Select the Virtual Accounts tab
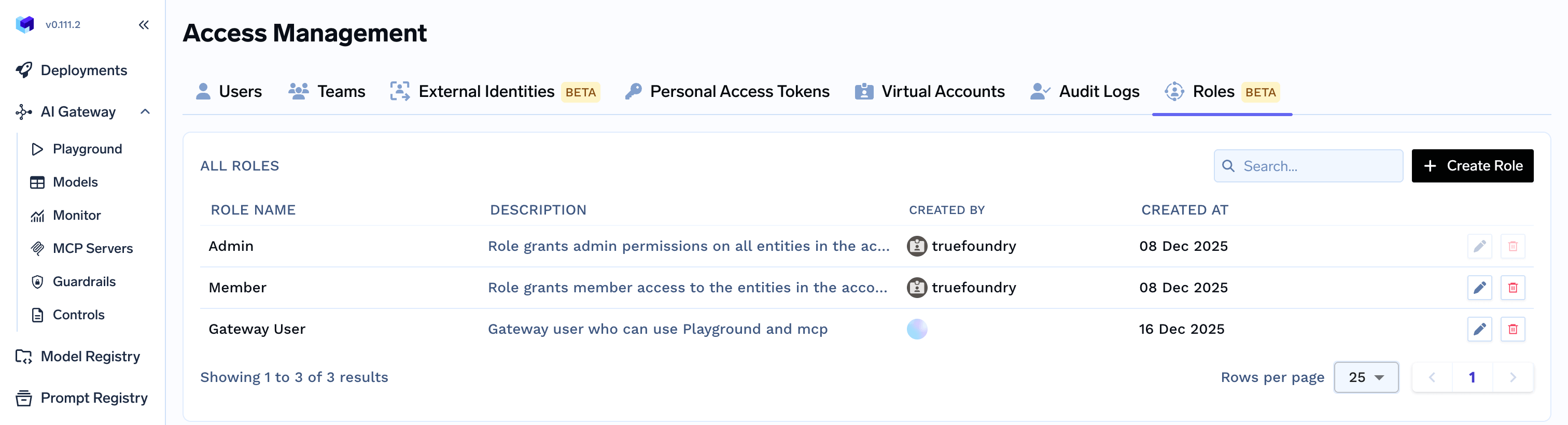Screen dimensions: 1568x425 [x=930, y=92]
